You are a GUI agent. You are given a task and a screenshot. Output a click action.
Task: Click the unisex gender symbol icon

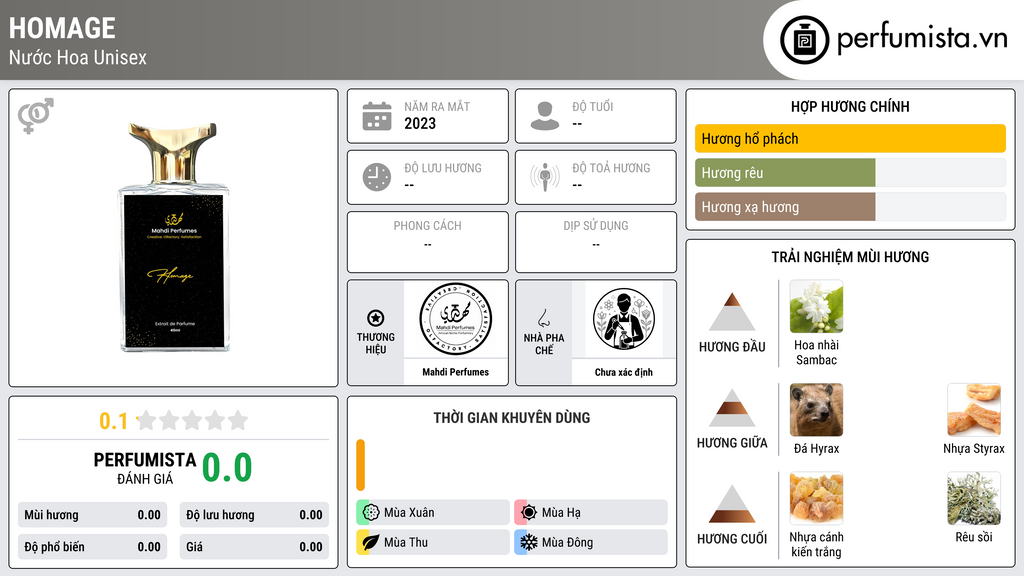36,116
